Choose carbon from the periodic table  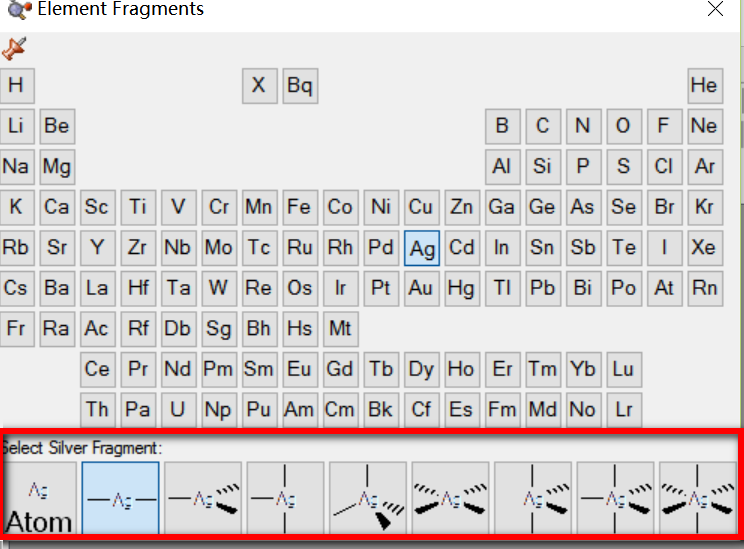point(542,127)
